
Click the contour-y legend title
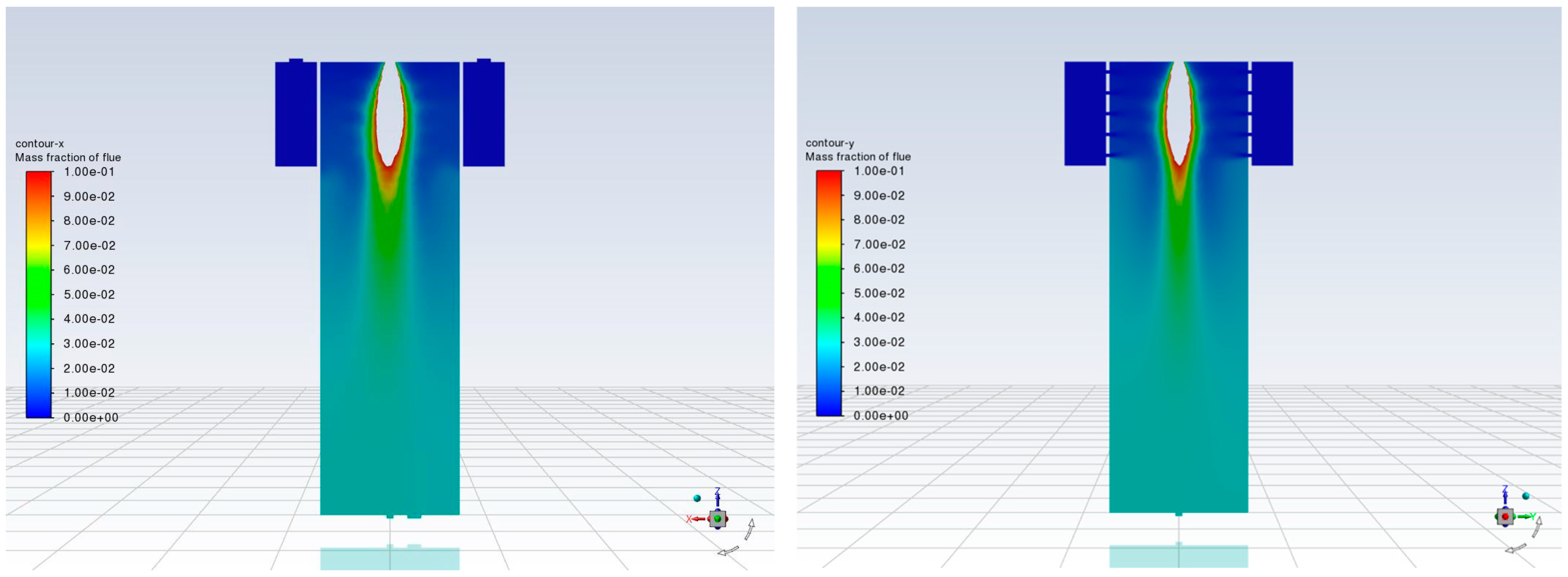coord(830,143)
